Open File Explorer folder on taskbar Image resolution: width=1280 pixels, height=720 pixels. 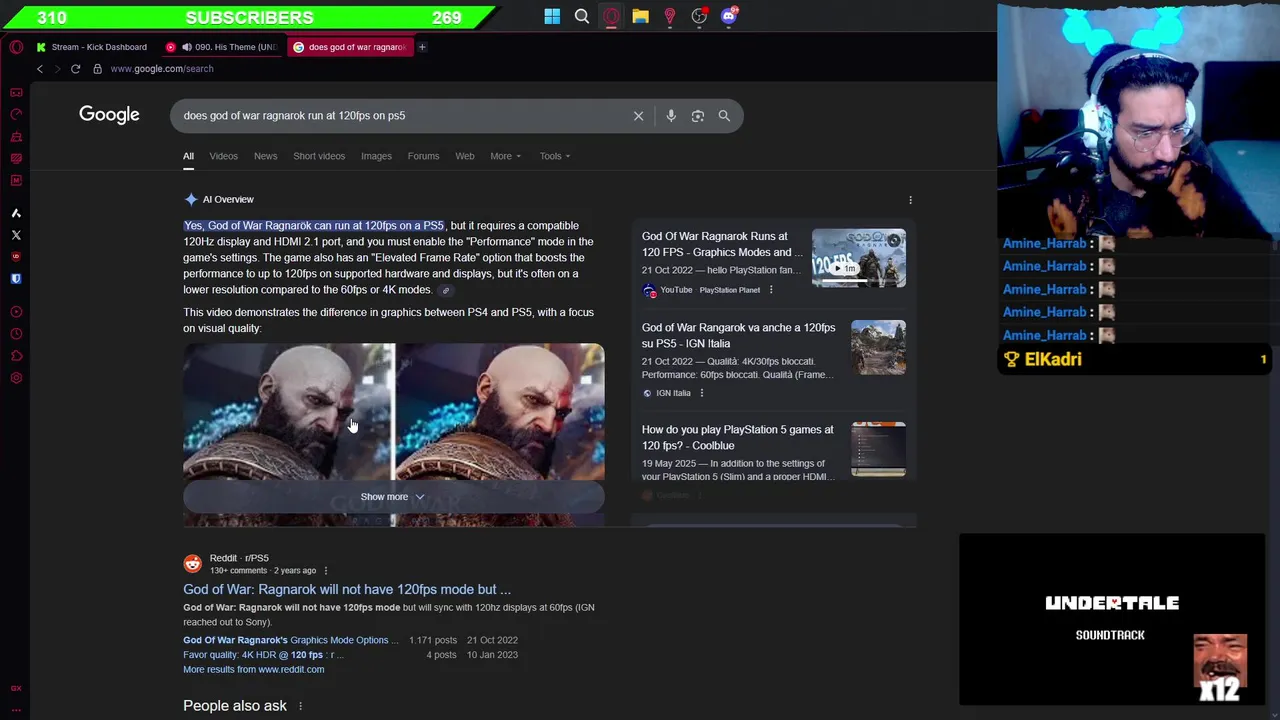tap(640, 16)
